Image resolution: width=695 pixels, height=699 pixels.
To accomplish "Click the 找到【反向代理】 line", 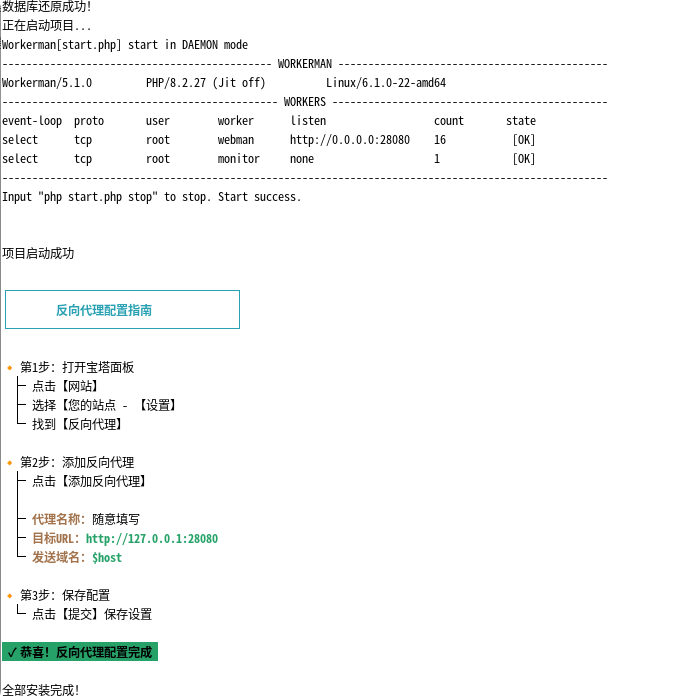I will point(77,424).
